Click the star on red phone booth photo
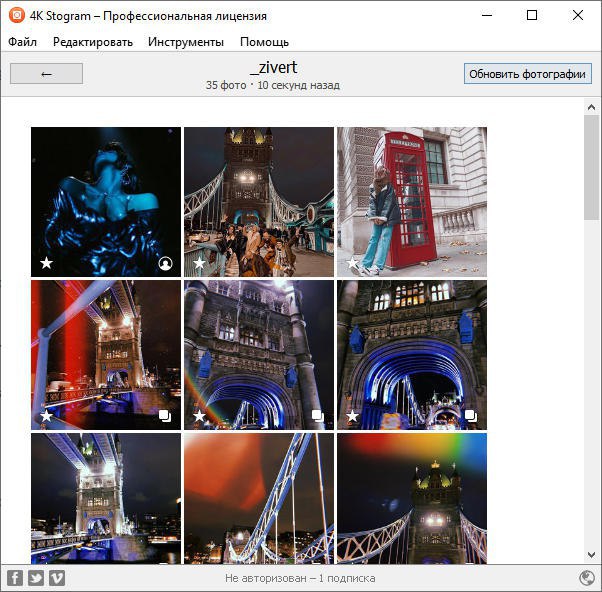602x592 pixels. coord(352,263)
